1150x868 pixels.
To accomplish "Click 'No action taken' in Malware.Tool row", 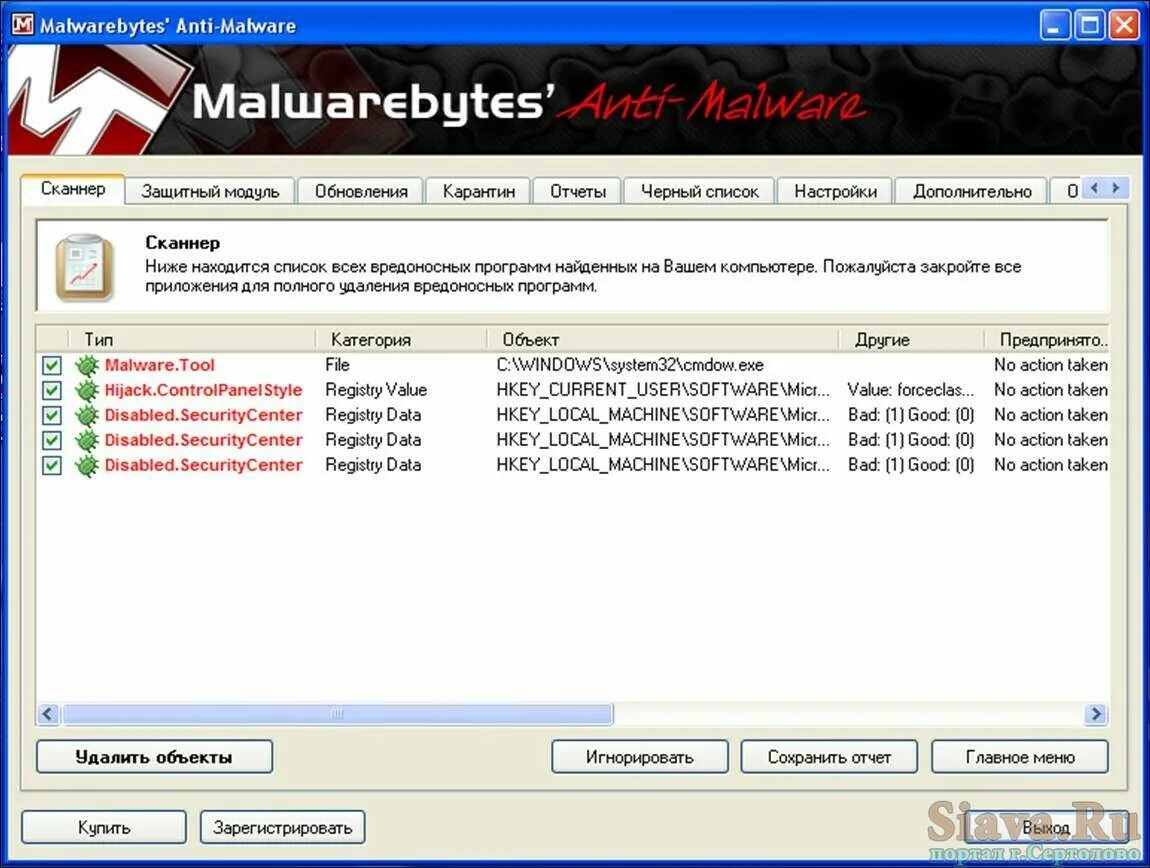I will [1051, 365].
